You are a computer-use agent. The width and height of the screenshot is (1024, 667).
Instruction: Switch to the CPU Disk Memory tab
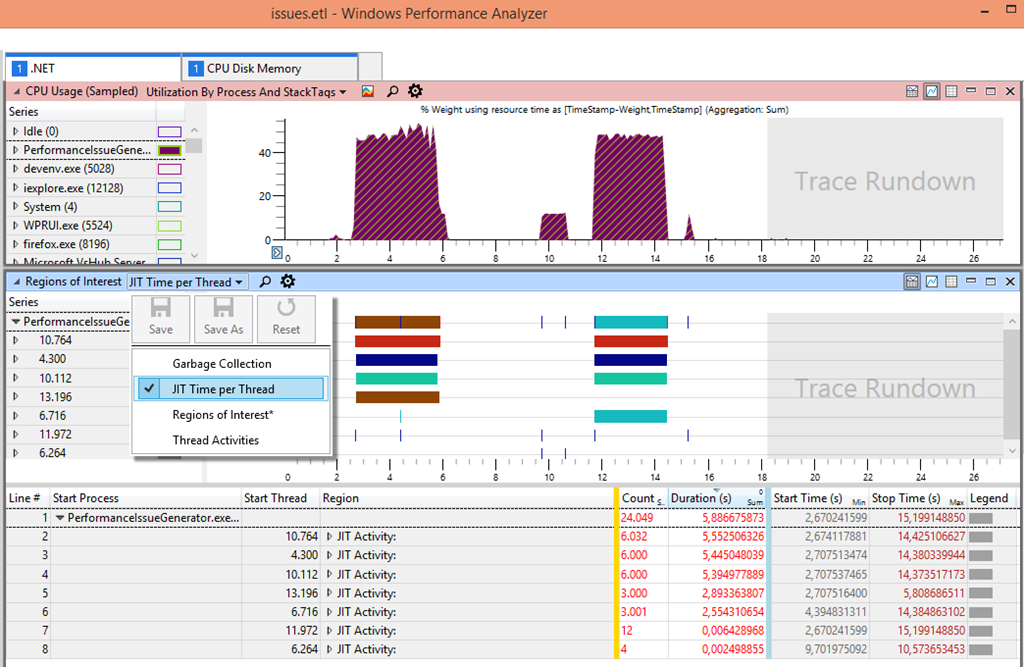pyautogui.click(x=270, y=68)
